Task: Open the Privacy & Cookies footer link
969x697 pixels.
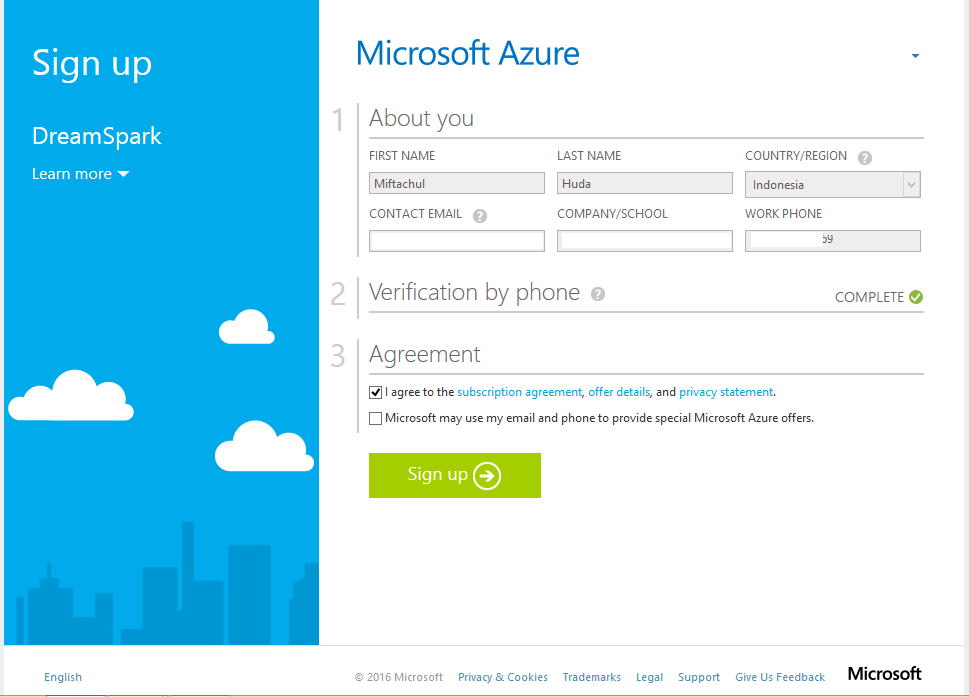Action: 503,677
